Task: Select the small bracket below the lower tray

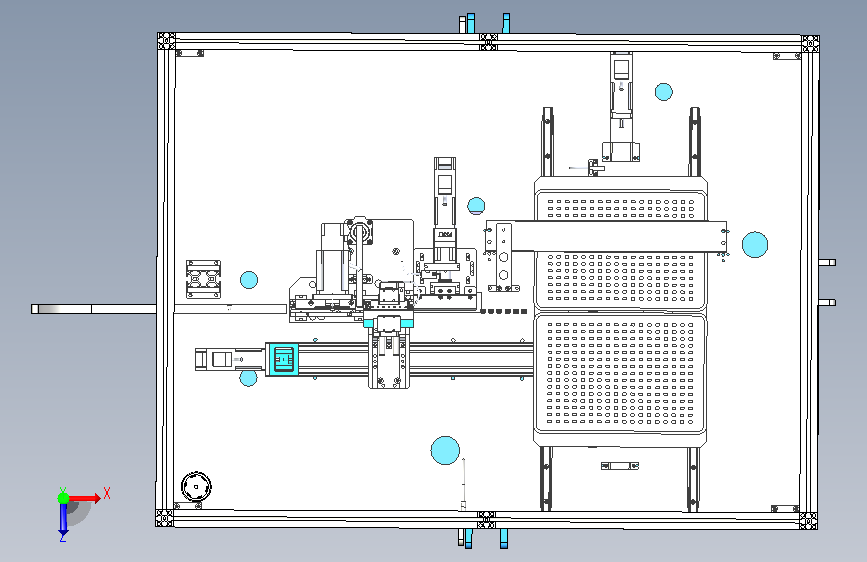Action: point(620,466)
